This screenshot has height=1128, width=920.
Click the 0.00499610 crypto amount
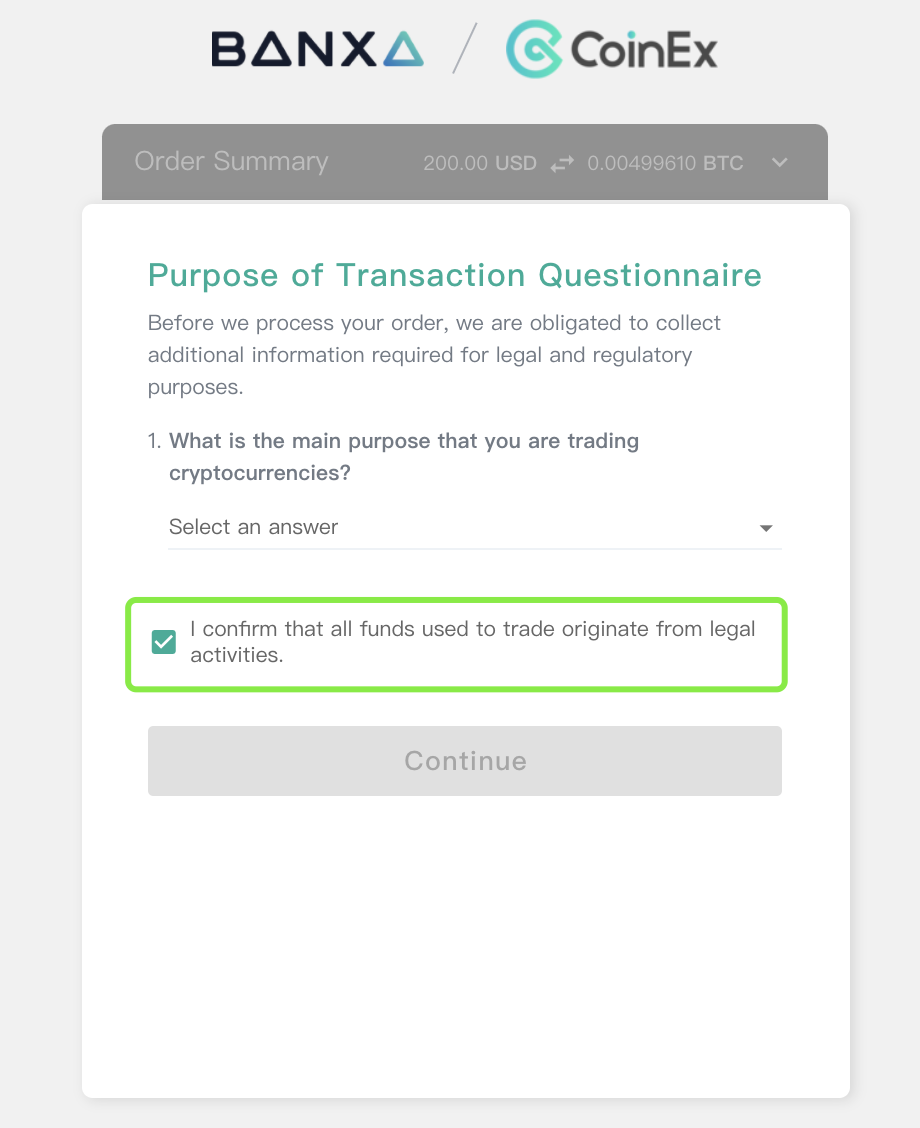pos(641,163)
